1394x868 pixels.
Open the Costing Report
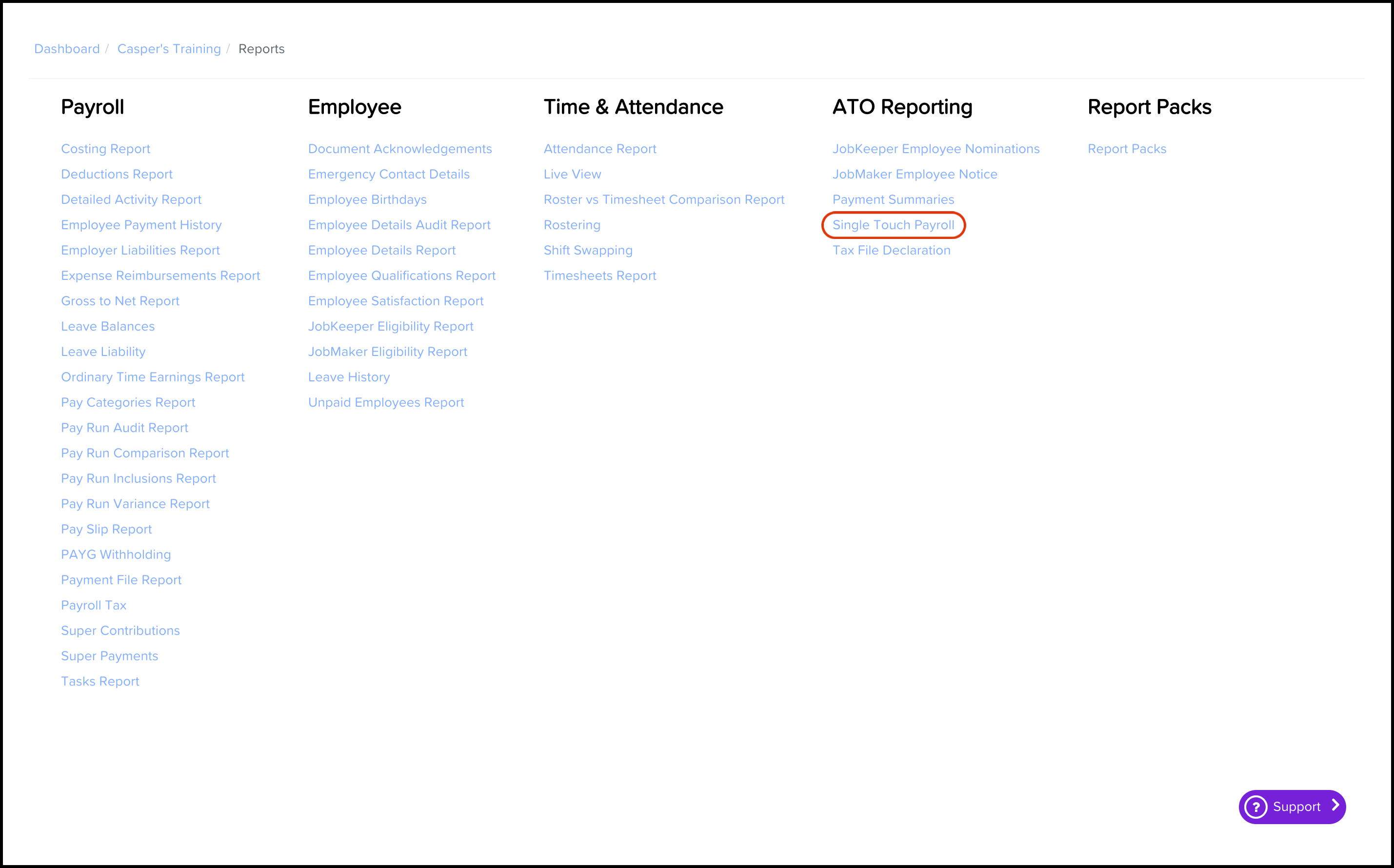106,149
